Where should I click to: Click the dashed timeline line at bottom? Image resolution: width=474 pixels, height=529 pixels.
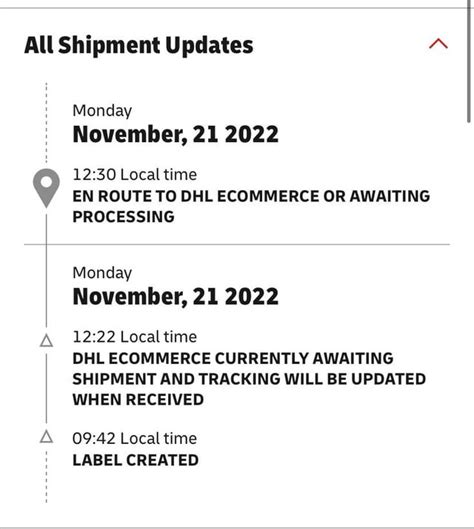click(46, 475)
